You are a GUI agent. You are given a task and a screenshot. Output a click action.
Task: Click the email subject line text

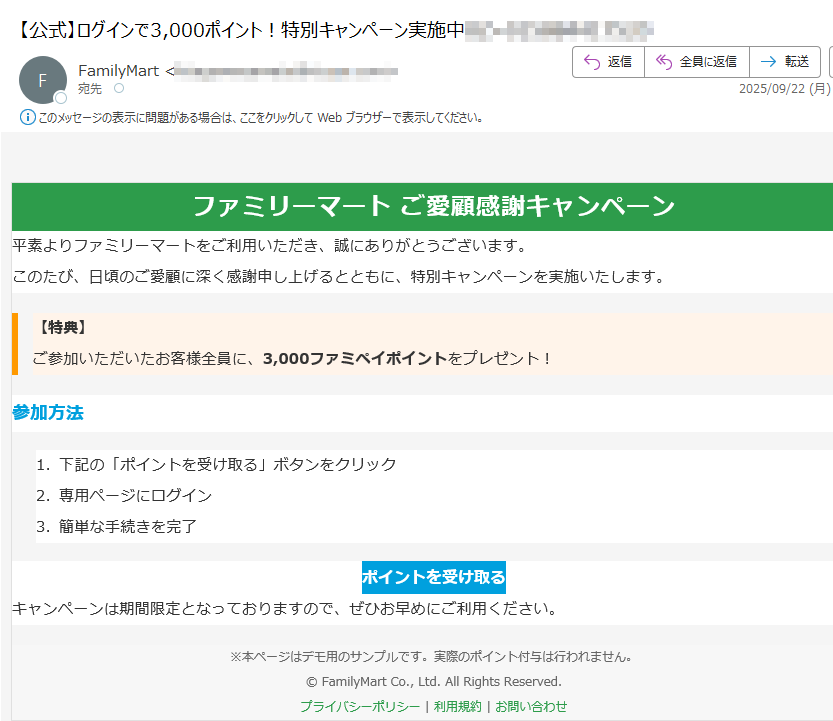240,29
